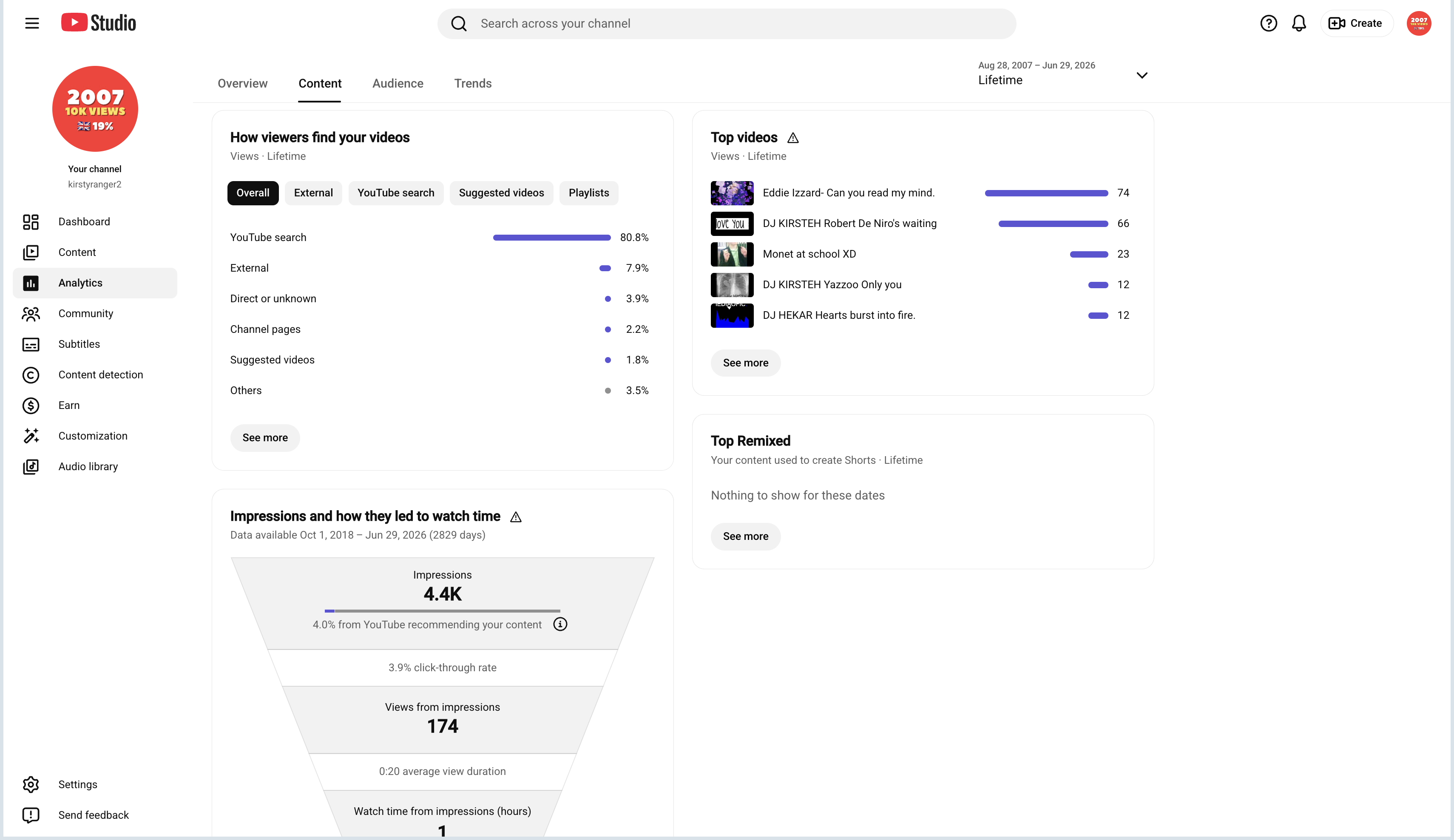Viewport: 1454px width, 840px height.
Task: Click the Audio library icon
Action: point(31,466)
